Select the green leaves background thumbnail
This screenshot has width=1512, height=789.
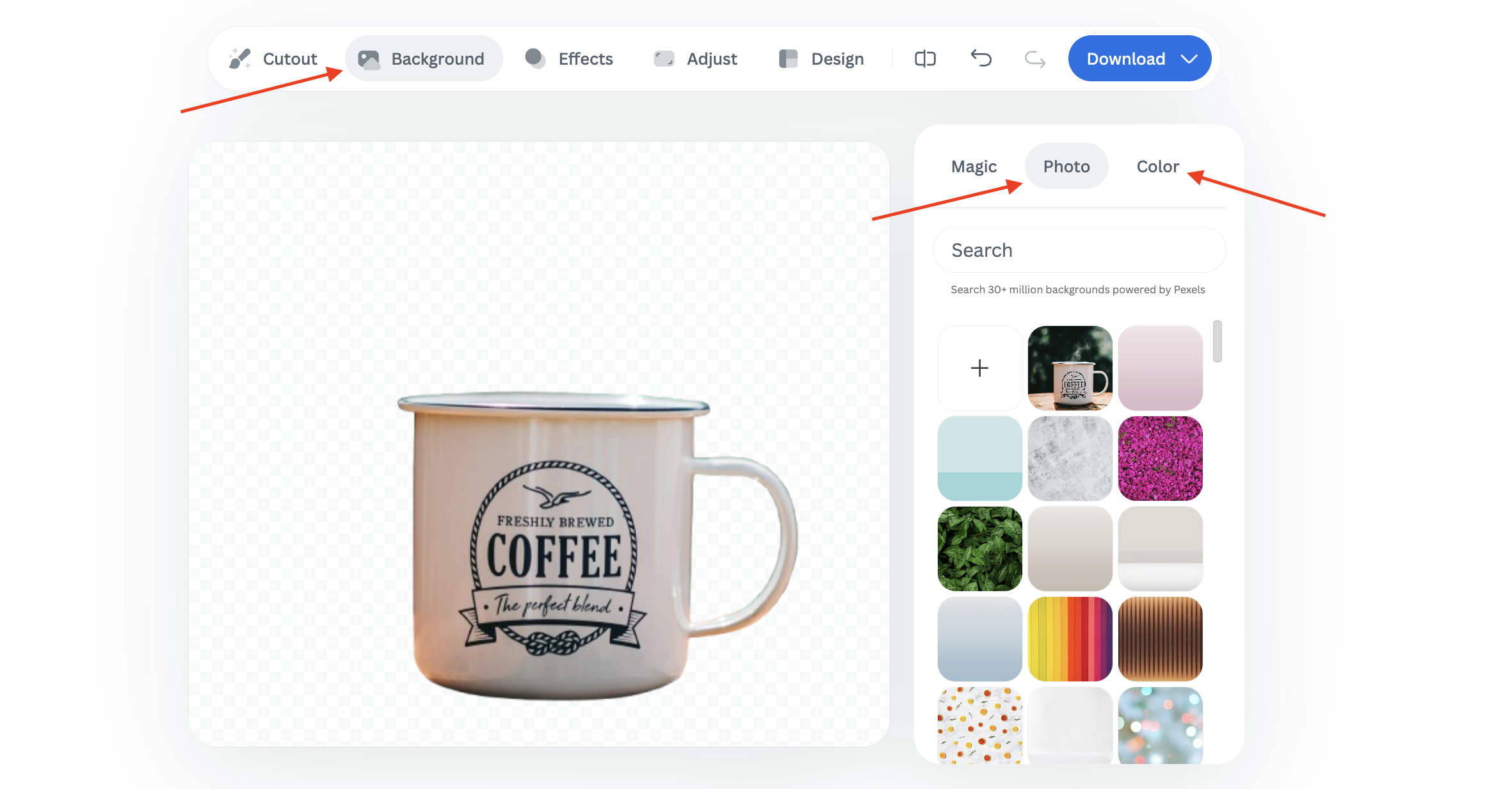click(979, 549)
